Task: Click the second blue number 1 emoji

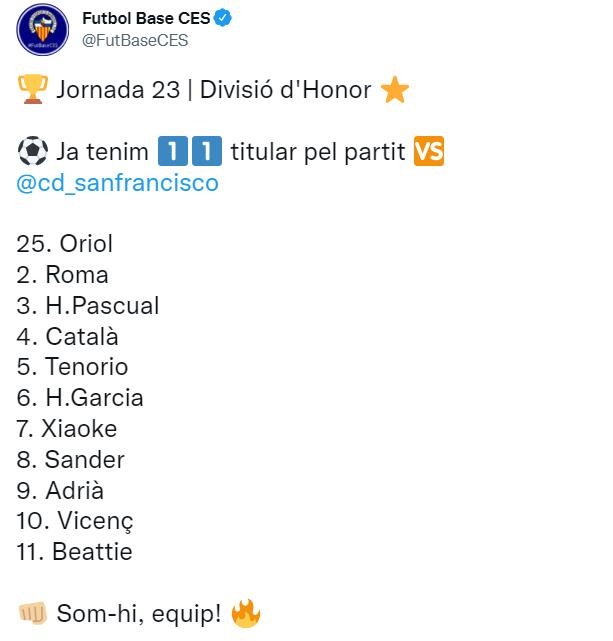Action: tap(207, 151)
